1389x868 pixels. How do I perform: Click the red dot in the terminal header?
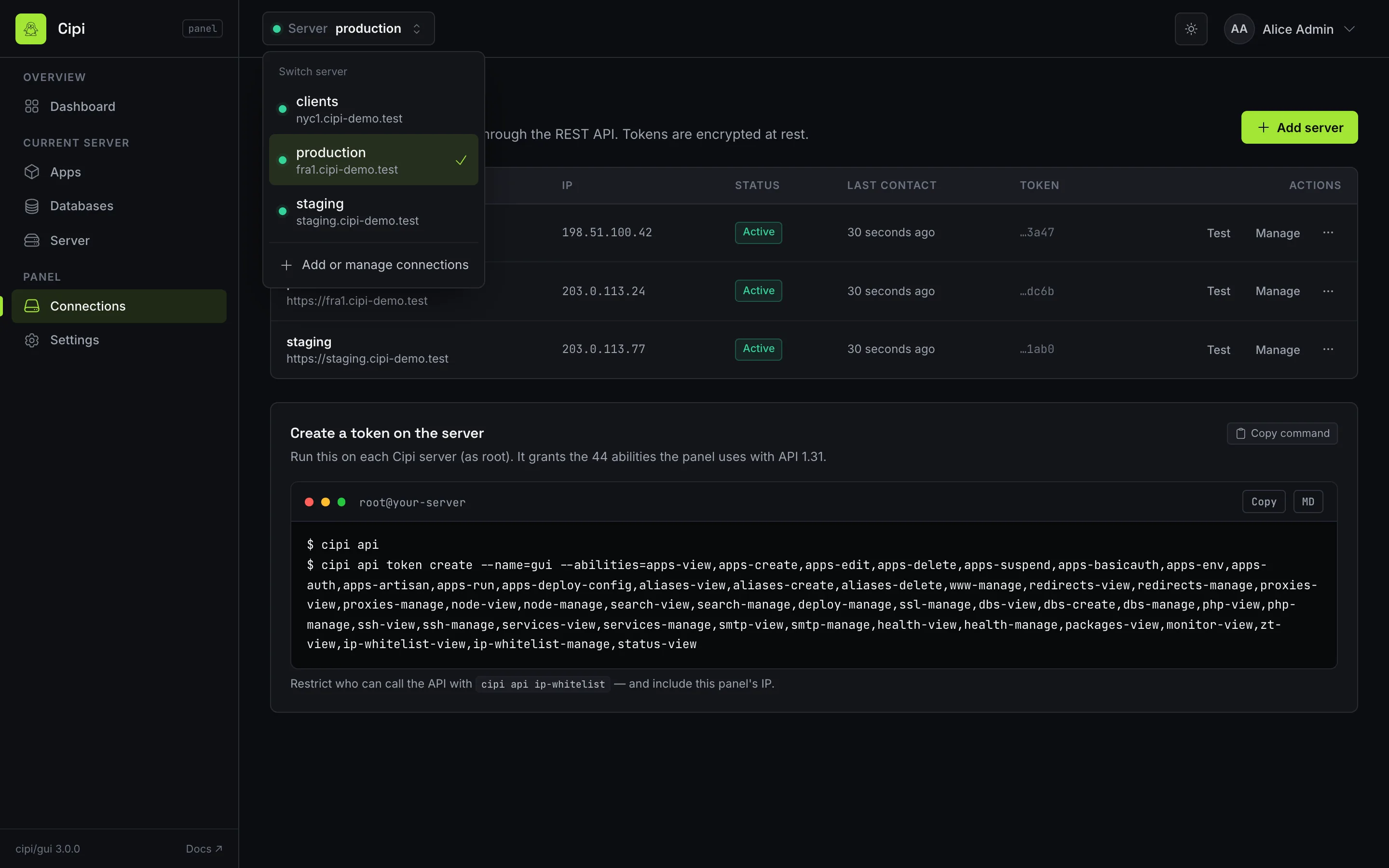(309, 502)
